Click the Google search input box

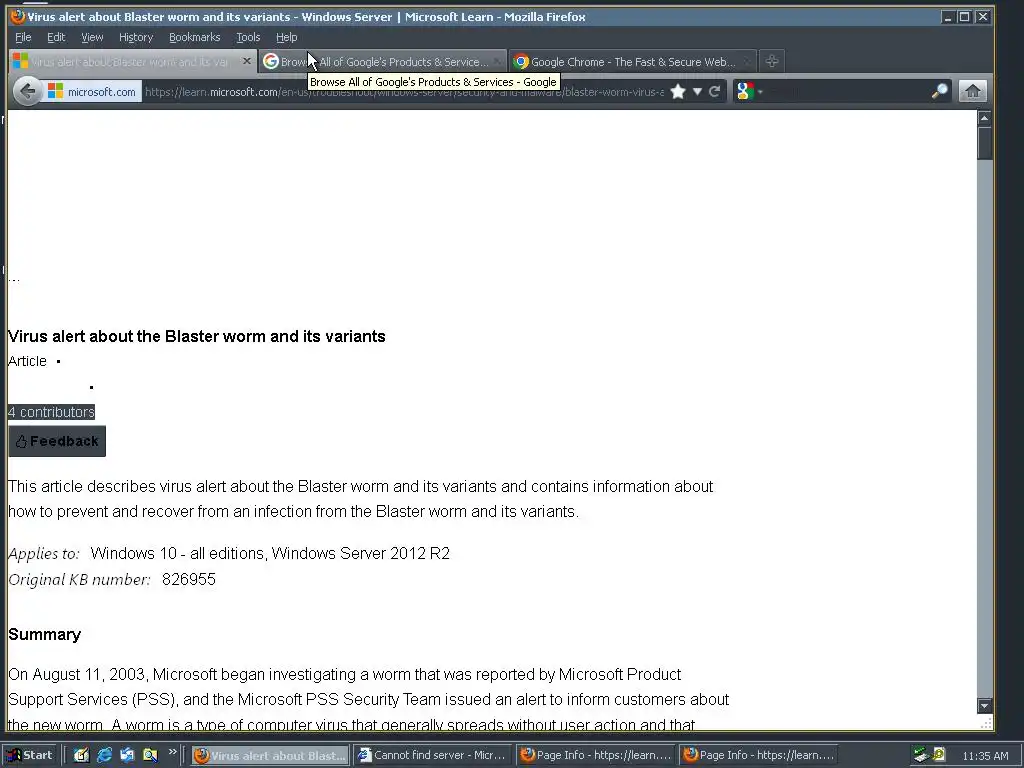846,91
